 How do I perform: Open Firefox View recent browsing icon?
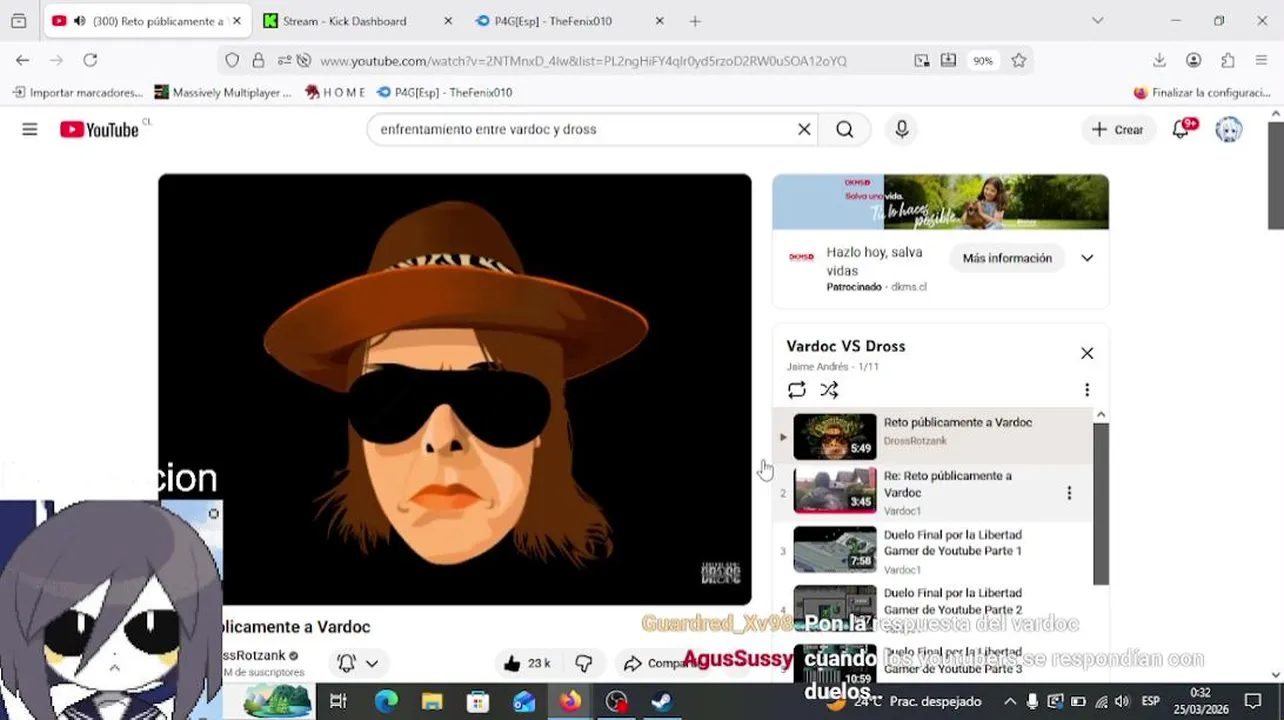(x=18, y=21)
